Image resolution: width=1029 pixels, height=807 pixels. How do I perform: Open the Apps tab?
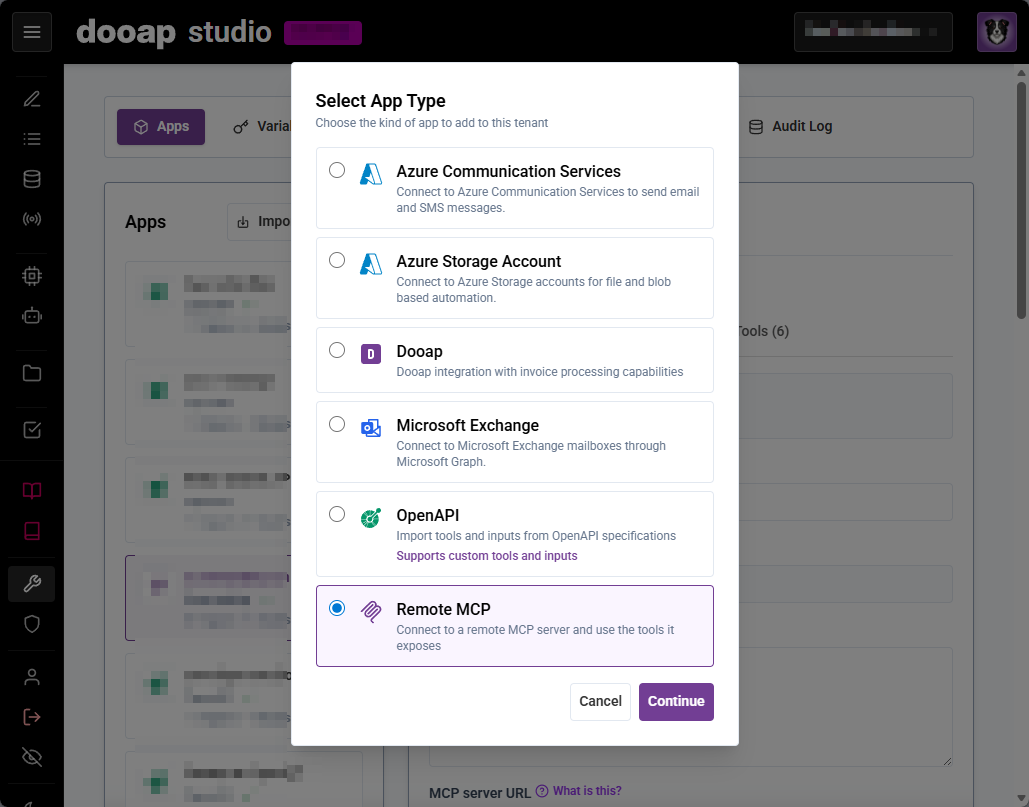(x=161, y=127)
